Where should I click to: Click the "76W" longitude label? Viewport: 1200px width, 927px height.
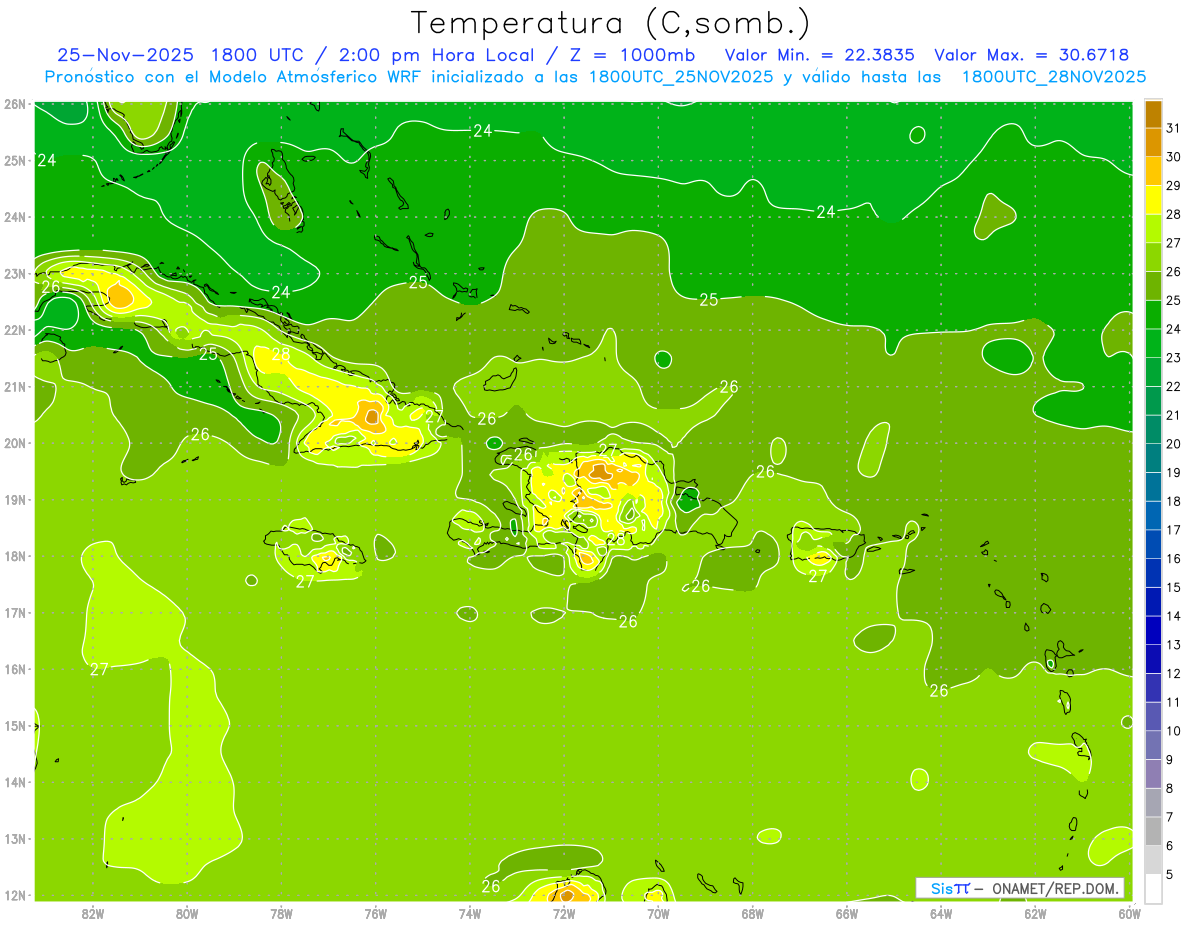pos(375,912)
